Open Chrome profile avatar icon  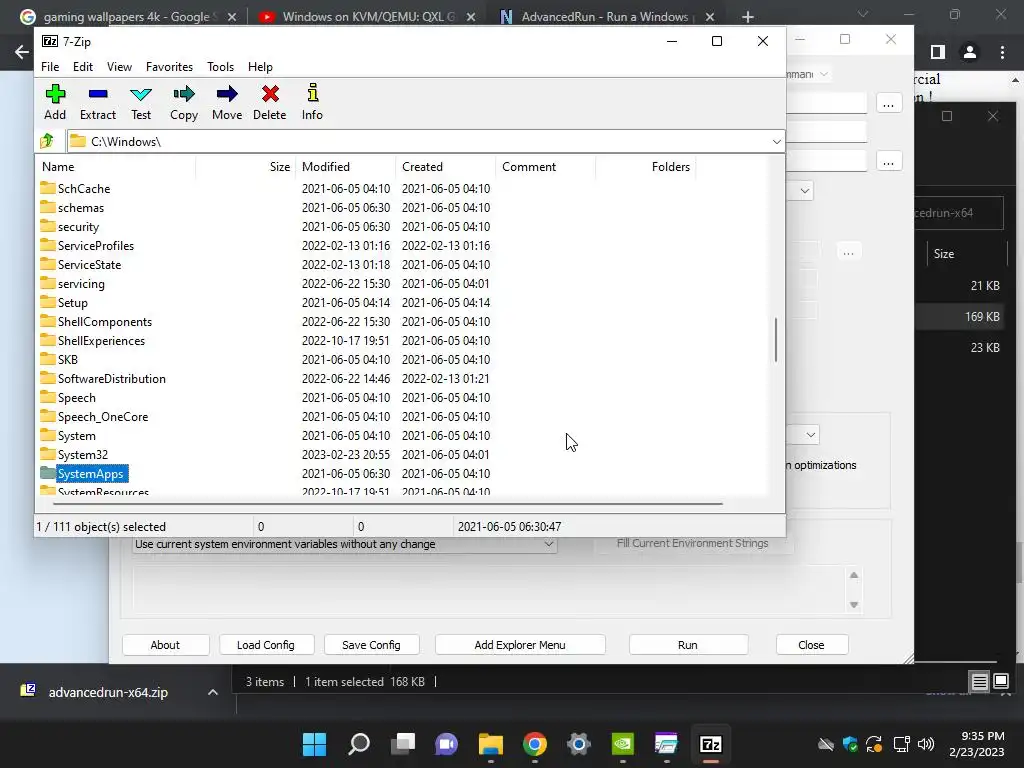(x=970, y=52)
